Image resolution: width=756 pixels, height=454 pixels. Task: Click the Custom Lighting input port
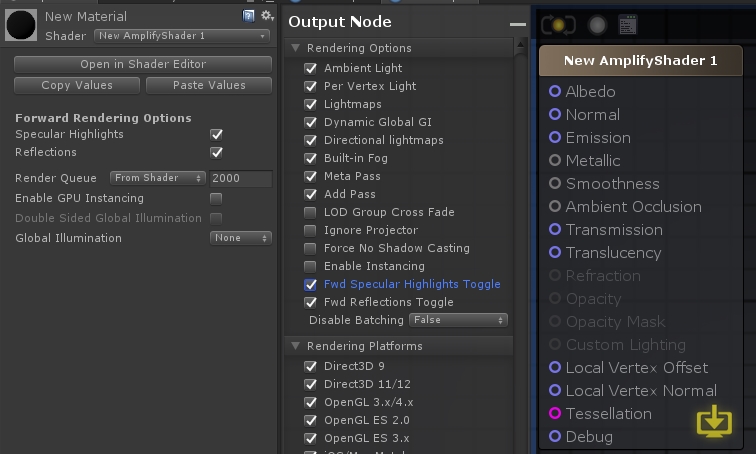(555, 344)
